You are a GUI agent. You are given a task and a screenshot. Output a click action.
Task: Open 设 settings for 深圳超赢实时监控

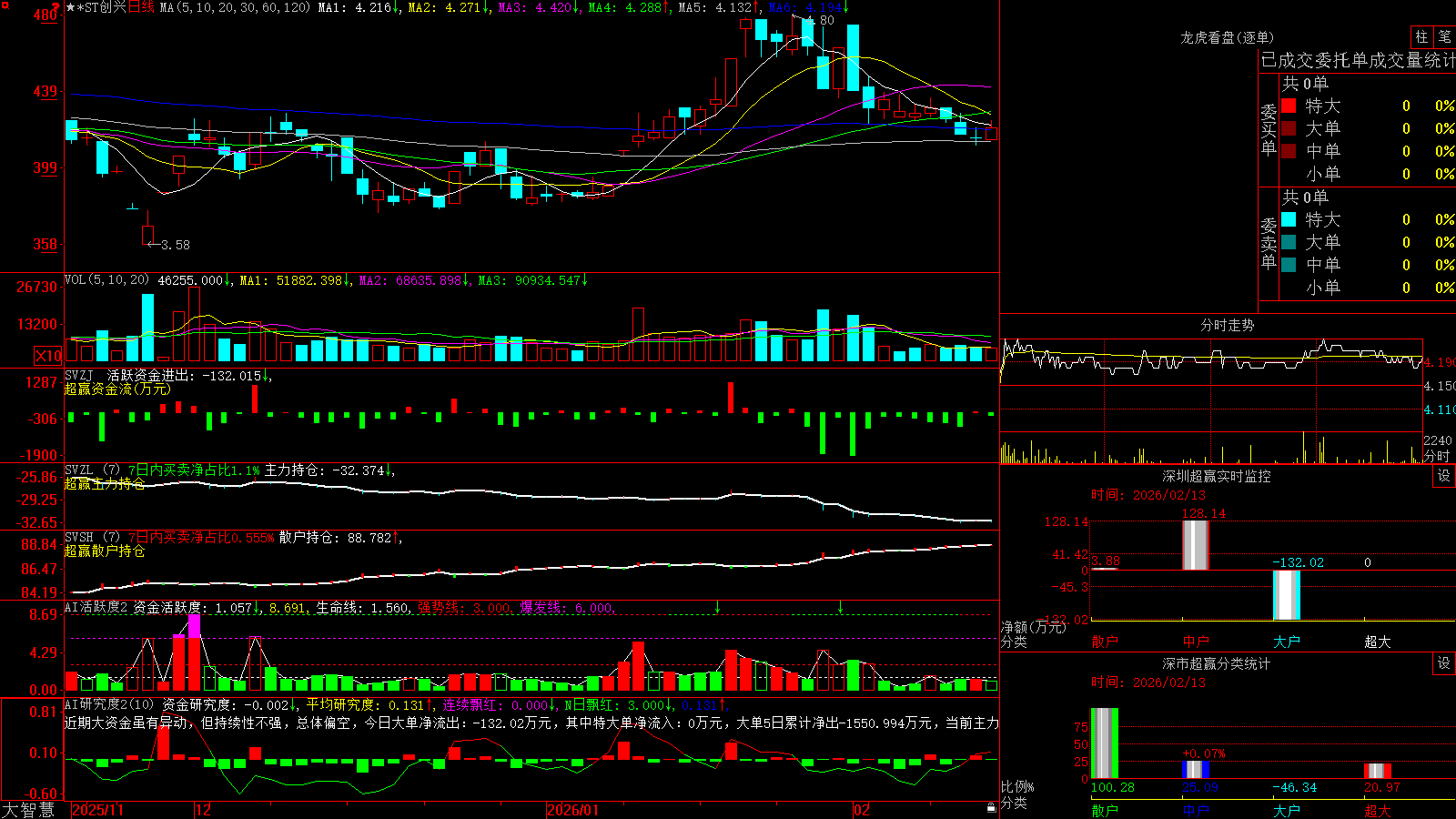(x=1444, y=476)
